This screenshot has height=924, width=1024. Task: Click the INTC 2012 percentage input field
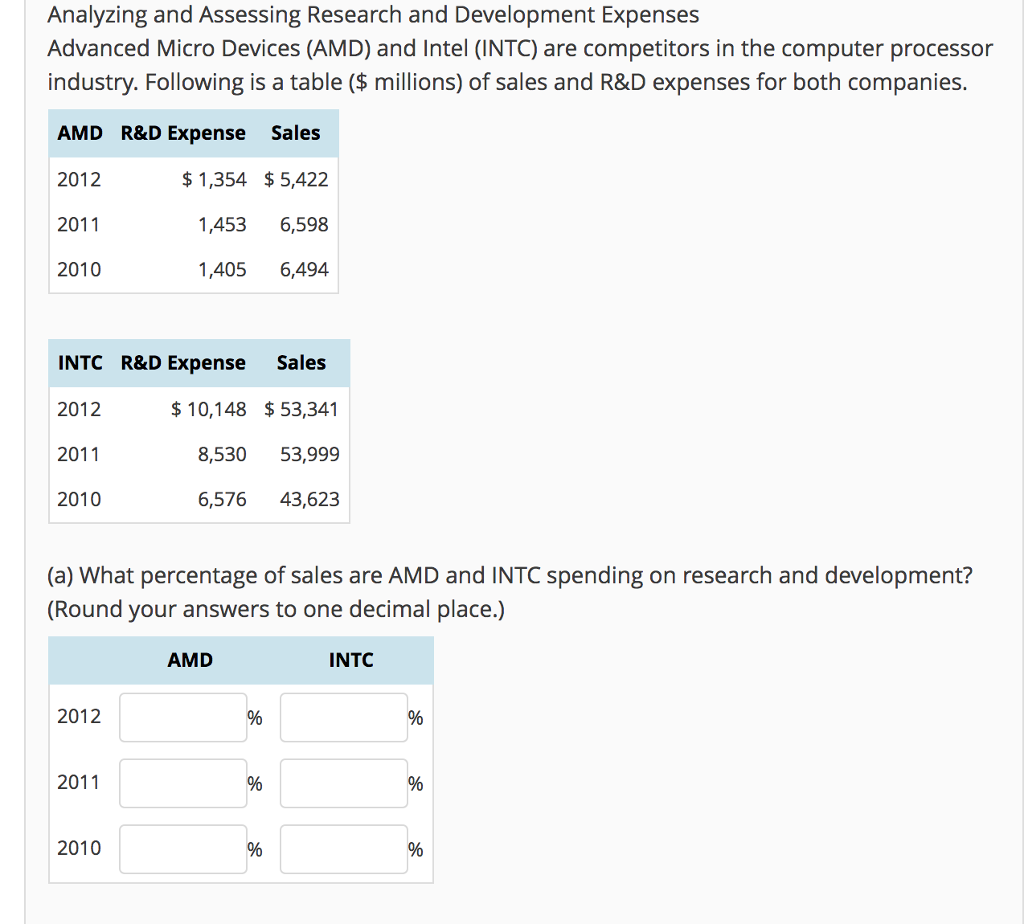(x=343, y=717)
